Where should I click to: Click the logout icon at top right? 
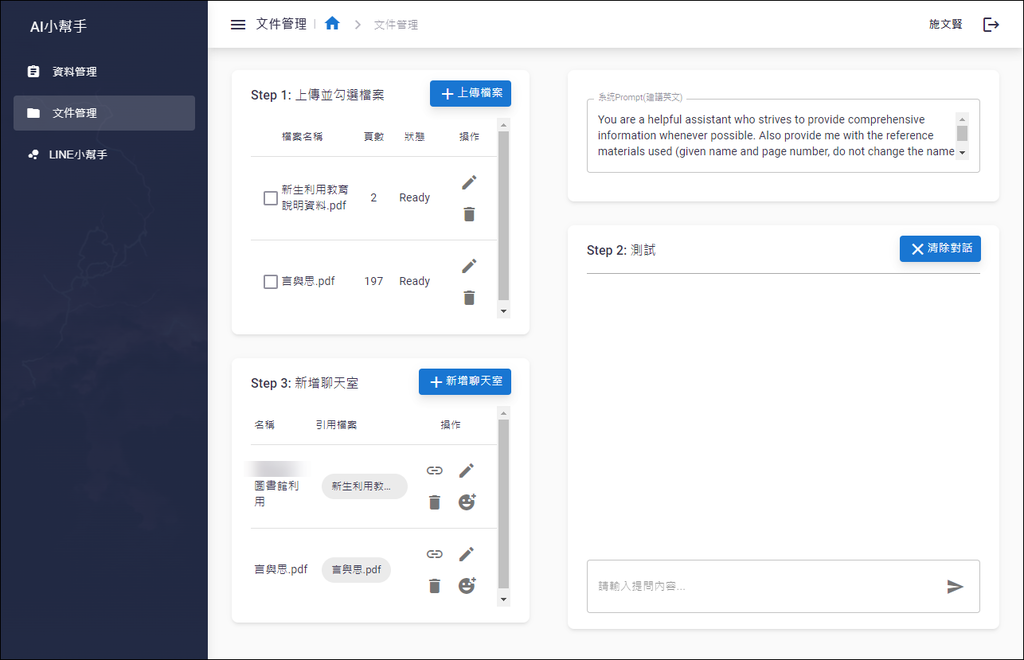click(x=990, y=23)
